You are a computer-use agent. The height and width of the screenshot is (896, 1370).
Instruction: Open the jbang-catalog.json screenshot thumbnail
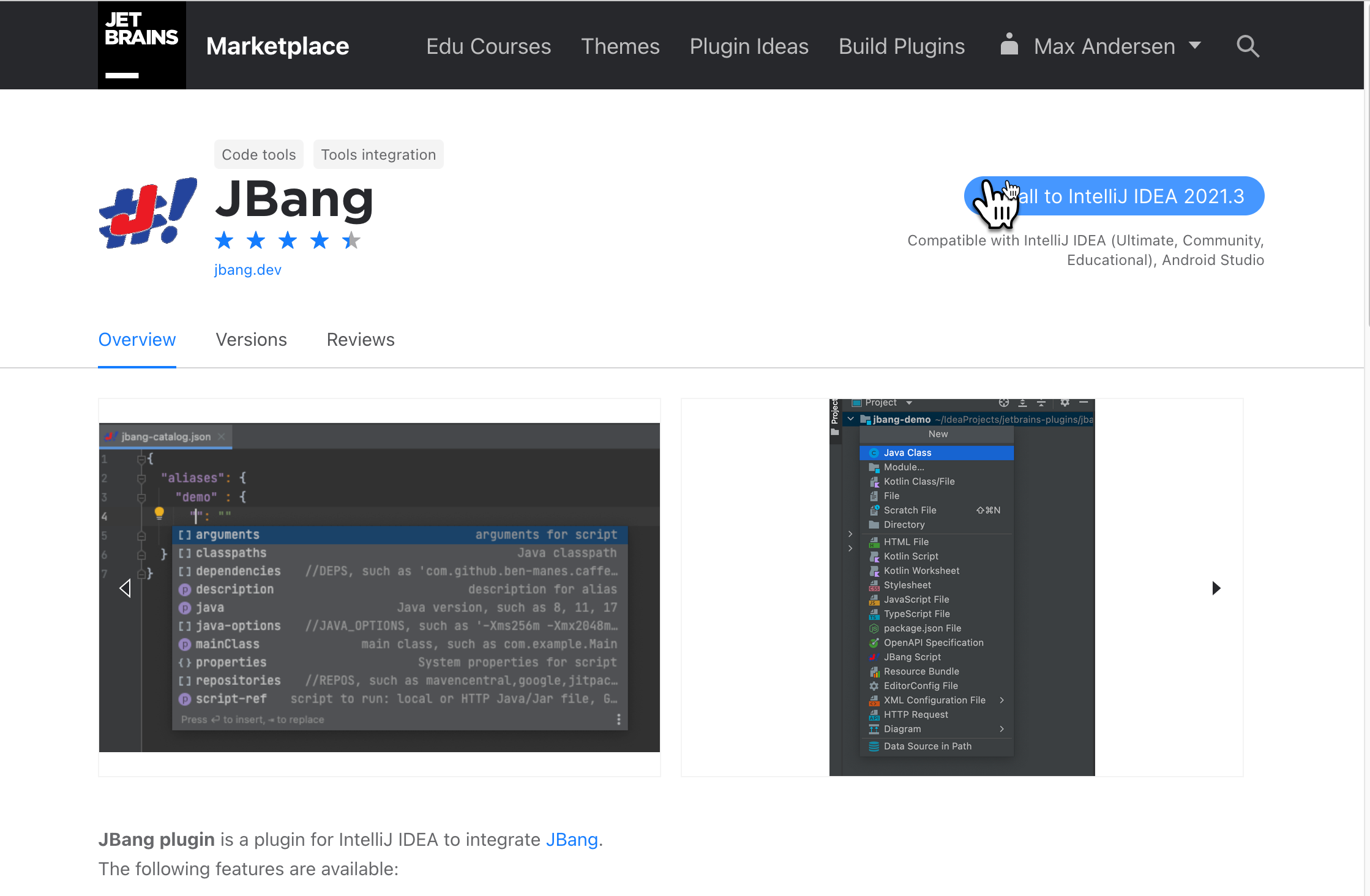tap(380, 588)
